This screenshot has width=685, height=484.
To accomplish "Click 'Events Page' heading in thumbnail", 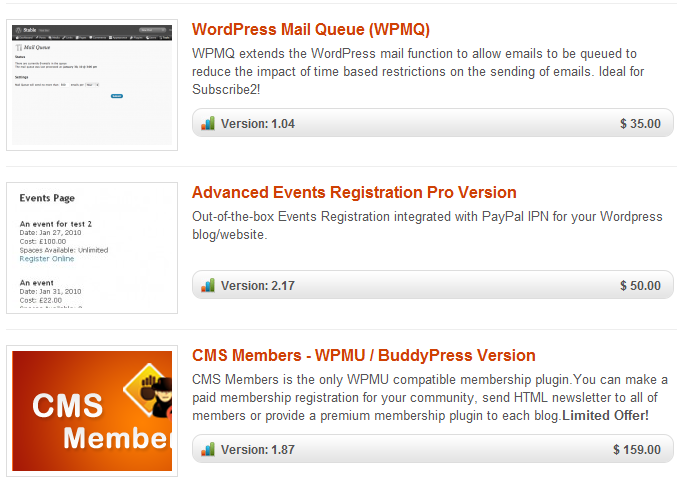I will (47, 198).
